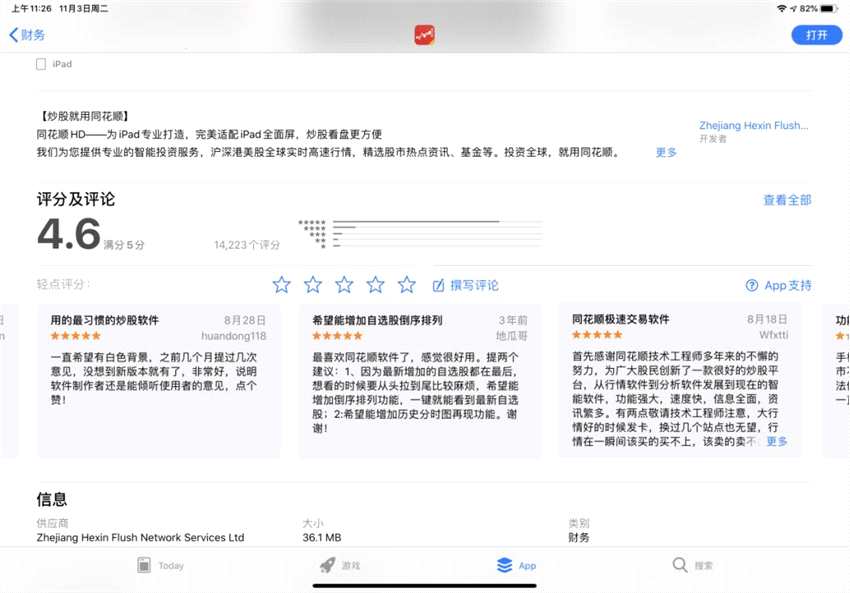850x593 pixels.
Task: Rate the app five stars
Action: click(x=407, y=285)
